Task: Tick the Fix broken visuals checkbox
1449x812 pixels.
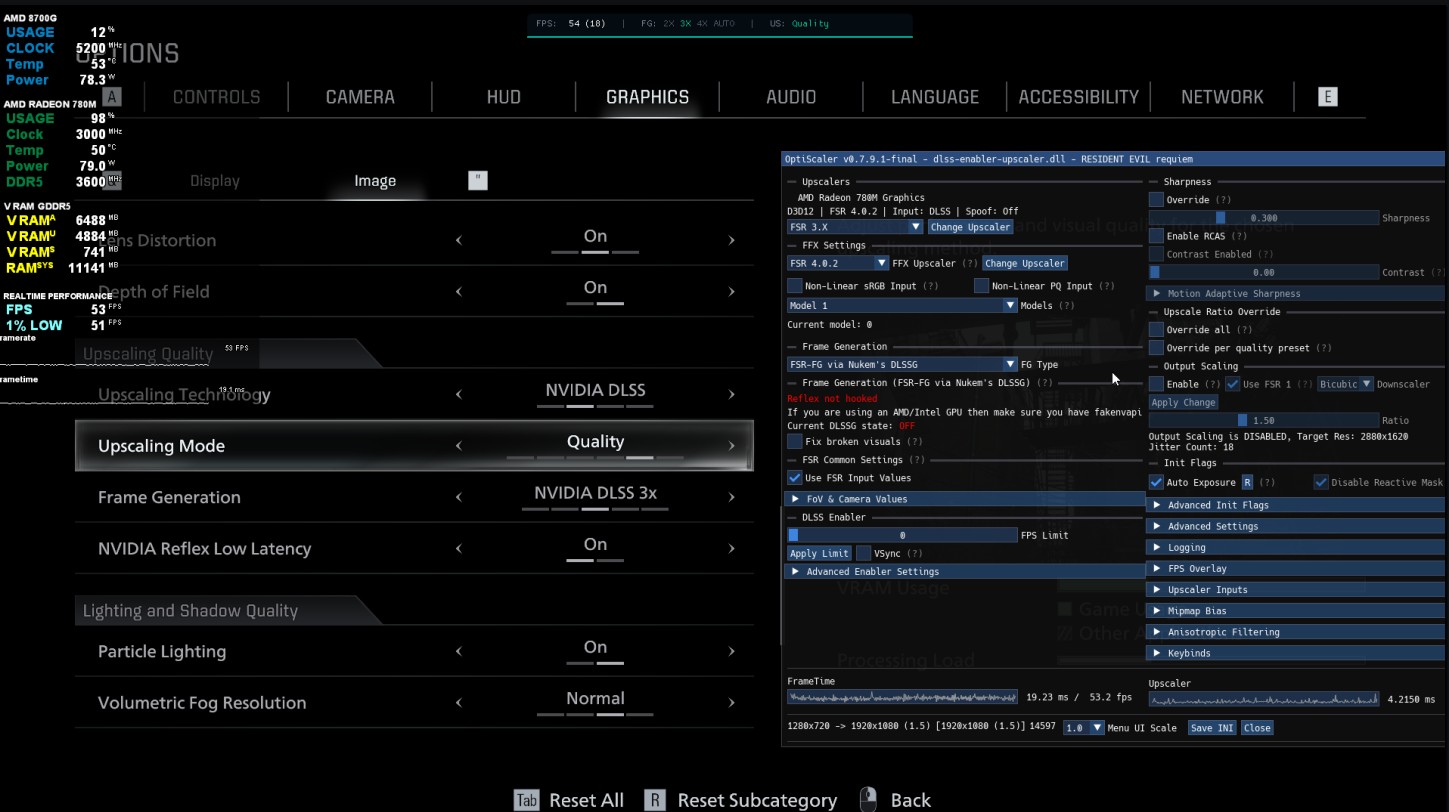Action: click(795, 441)
